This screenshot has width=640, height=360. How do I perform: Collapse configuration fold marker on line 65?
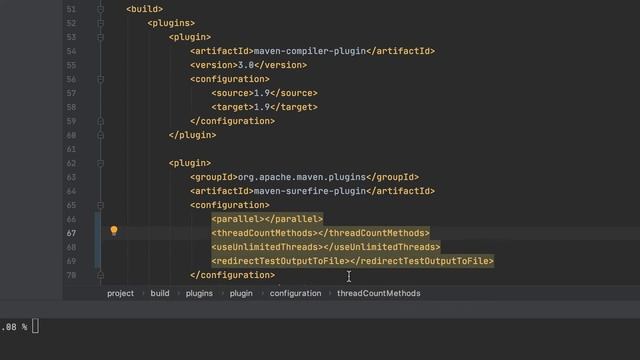click(x=100, y=205)
